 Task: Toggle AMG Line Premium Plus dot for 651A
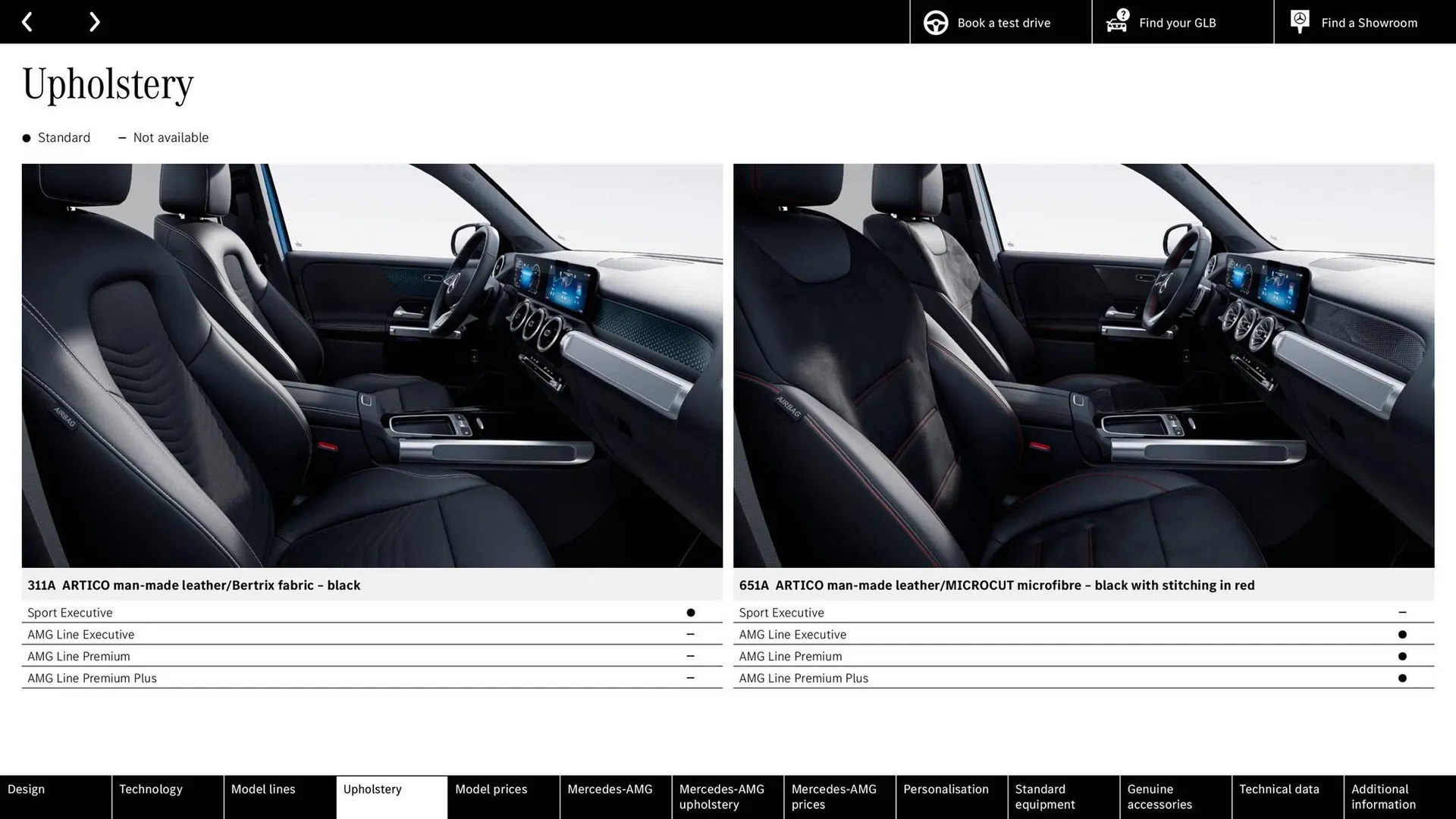(1403, 678)
